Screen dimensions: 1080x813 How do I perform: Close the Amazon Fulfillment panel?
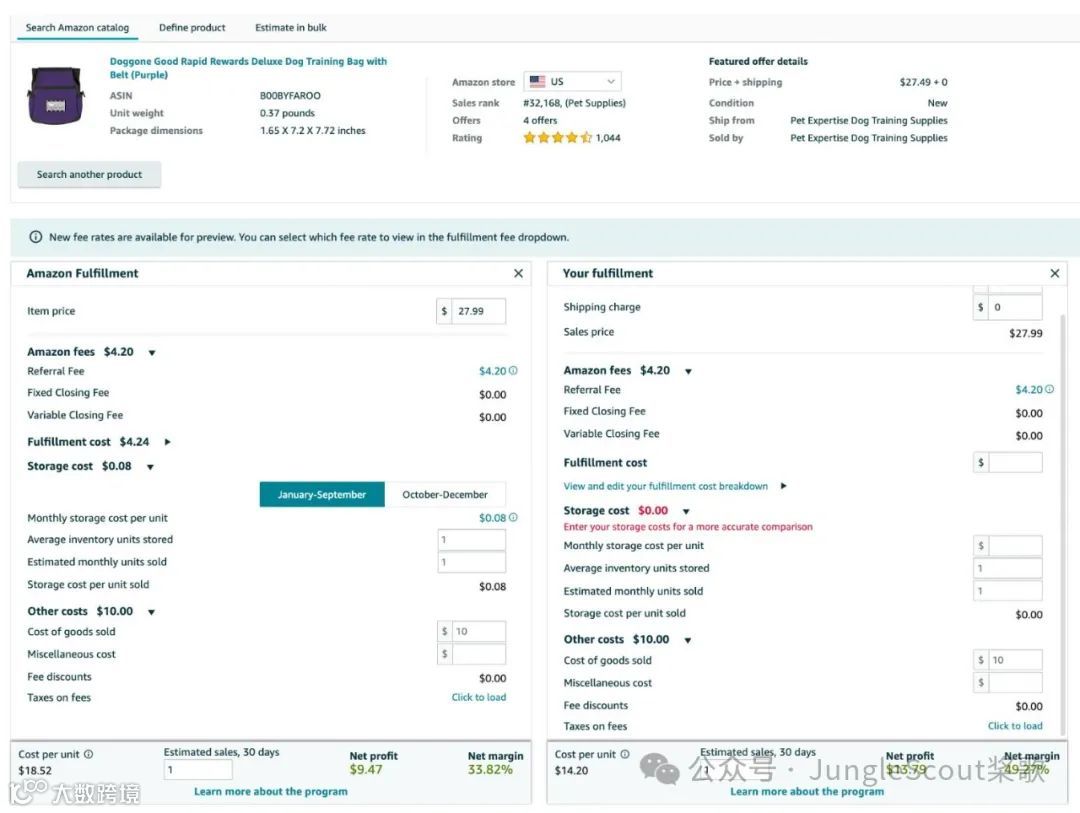(518, 274)
